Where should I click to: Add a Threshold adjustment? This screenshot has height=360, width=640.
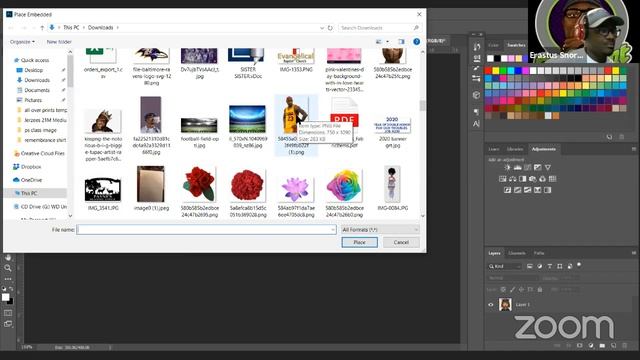coord(528,190)
